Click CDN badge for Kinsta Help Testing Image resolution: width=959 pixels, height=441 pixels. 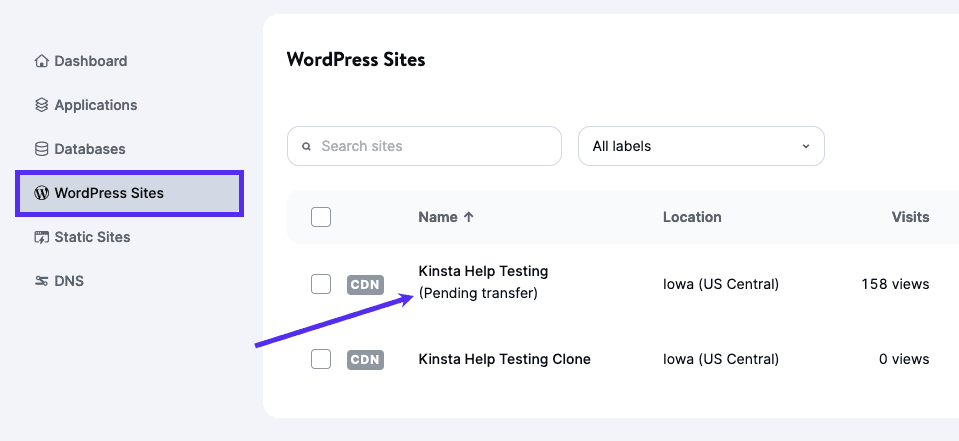(365, 284)
